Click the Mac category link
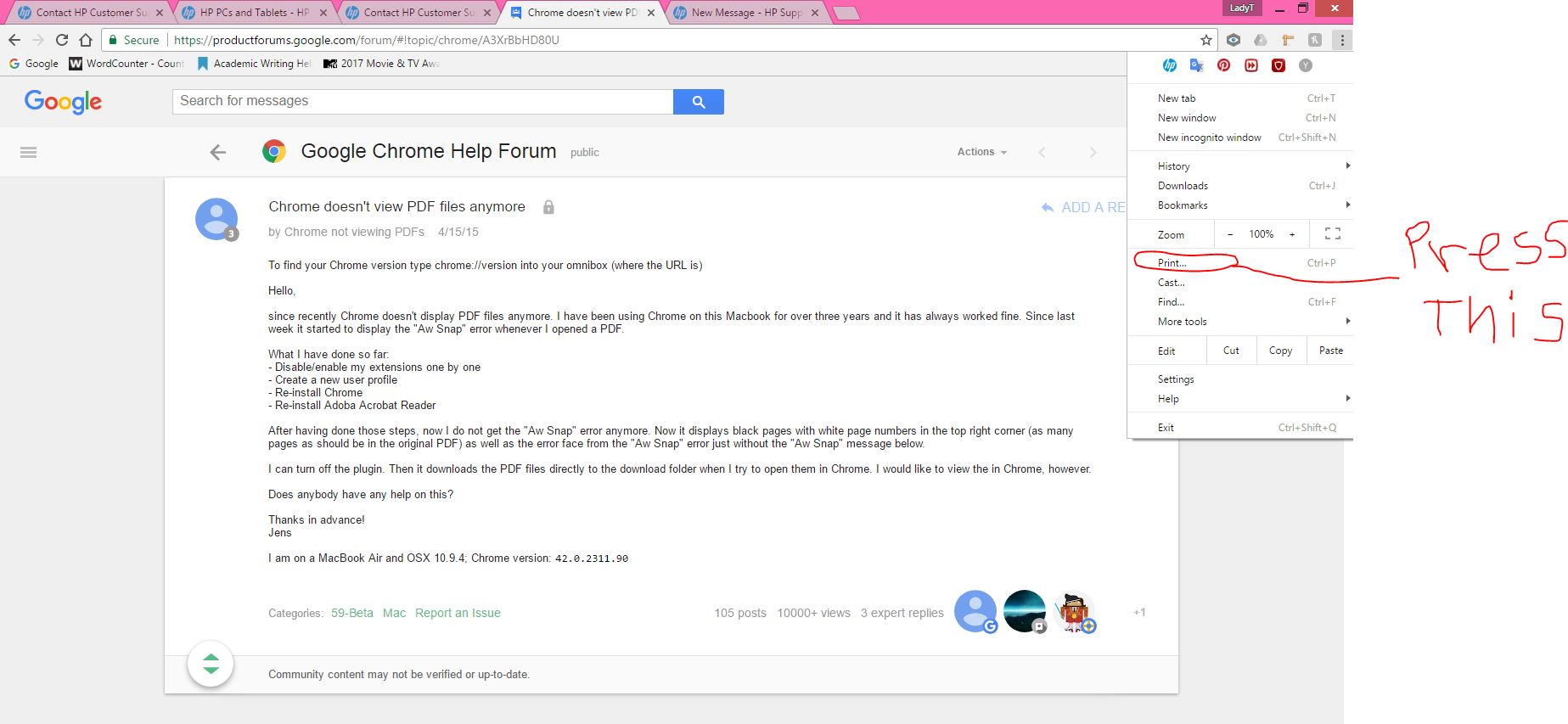Screen dimensions: 1568x724 [394, 613]
